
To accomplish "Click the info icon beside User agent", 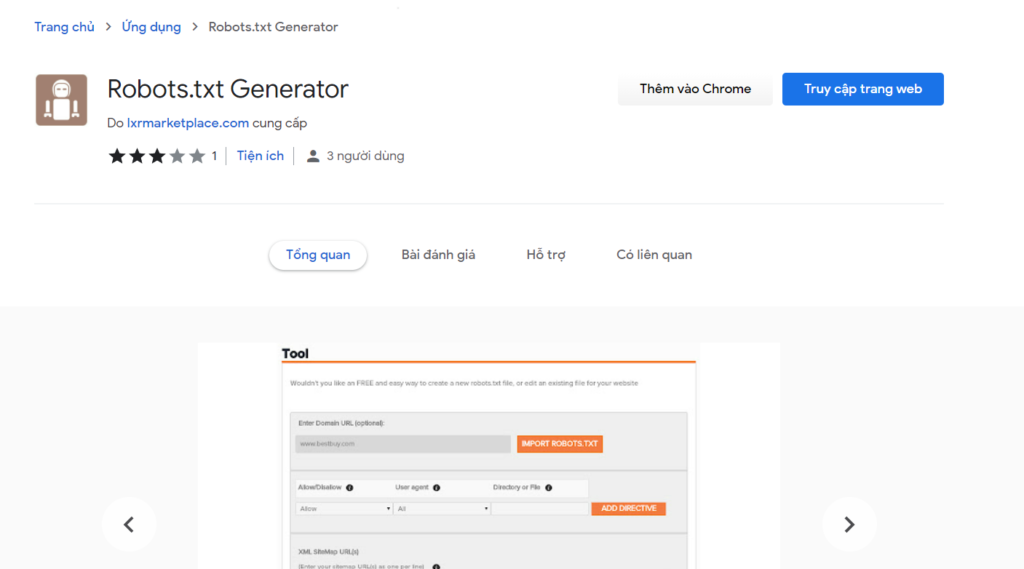I will tap(436, 487).
